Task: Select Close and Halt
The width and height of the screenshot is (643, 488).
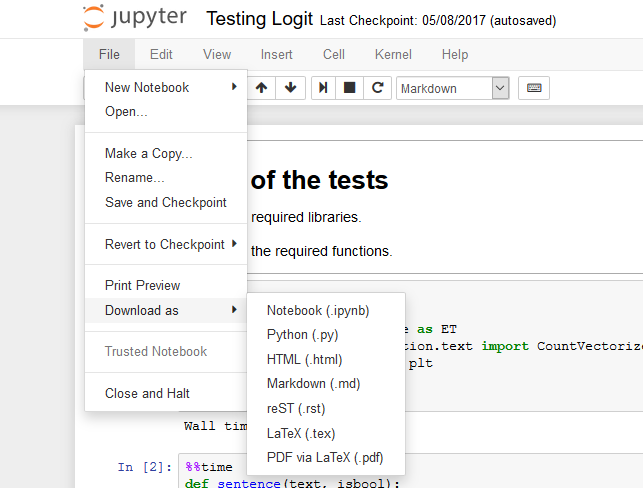Action: pos(166,393)
